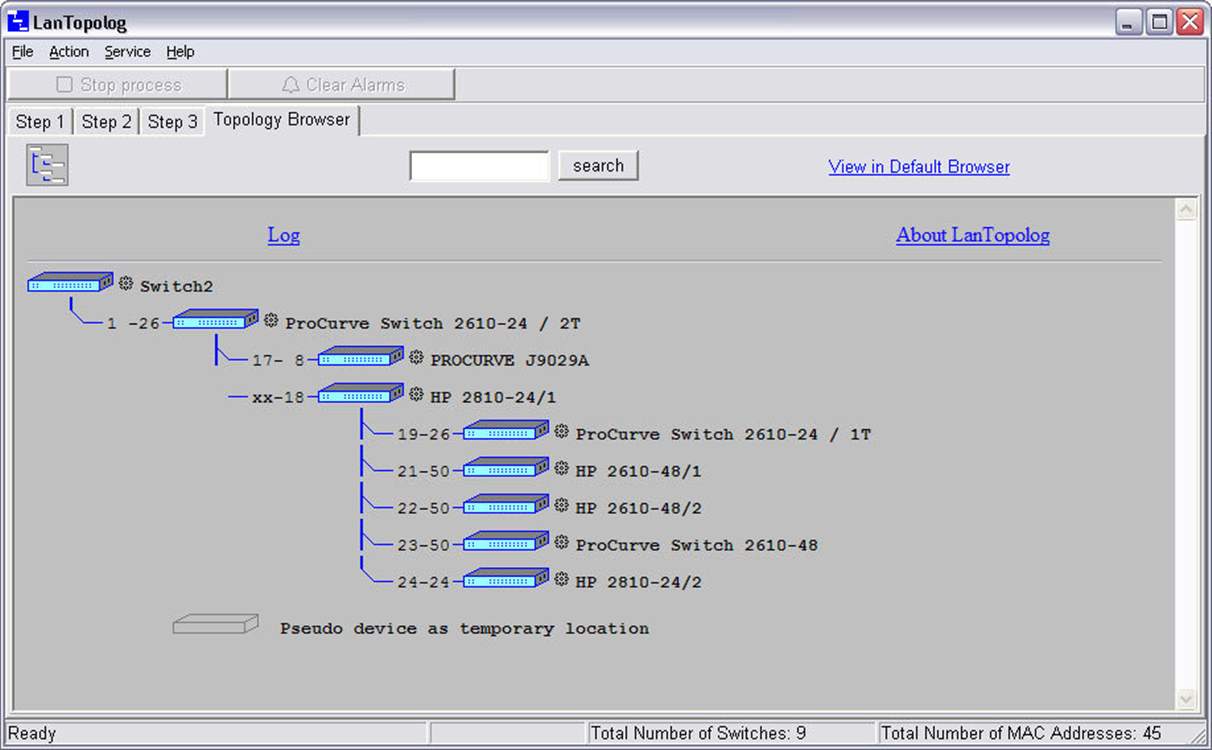Open the About LanTopolog link

(973, 235)
